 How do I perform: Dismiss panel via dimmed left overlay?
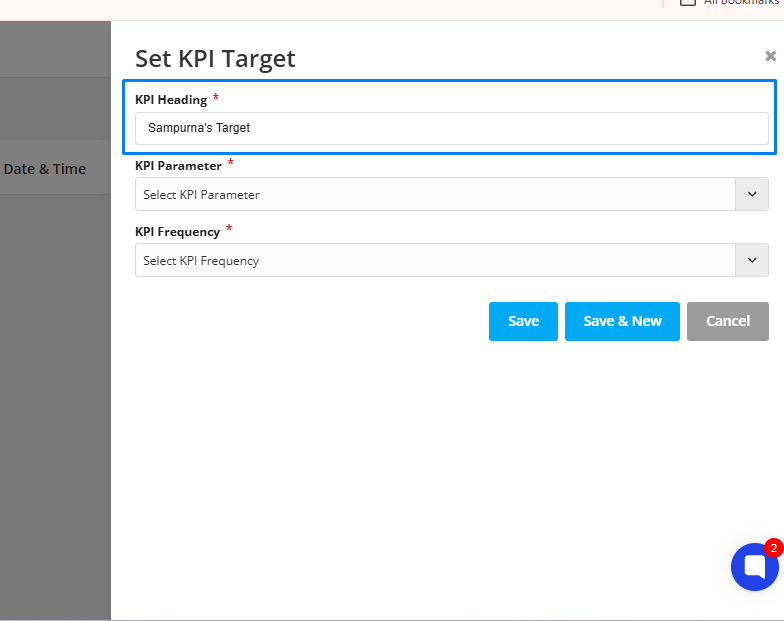point(55,400)
